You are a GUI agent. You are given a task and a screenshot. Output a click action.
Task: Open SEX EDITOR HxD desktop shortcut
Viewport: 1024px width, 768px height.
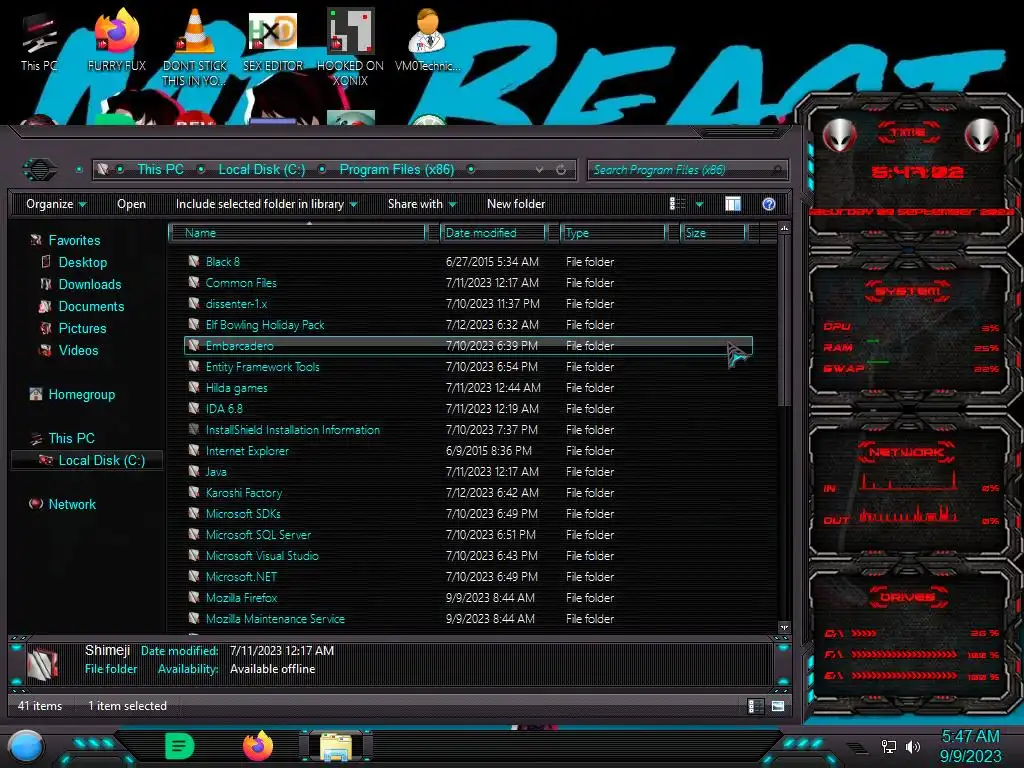[273, 40]
